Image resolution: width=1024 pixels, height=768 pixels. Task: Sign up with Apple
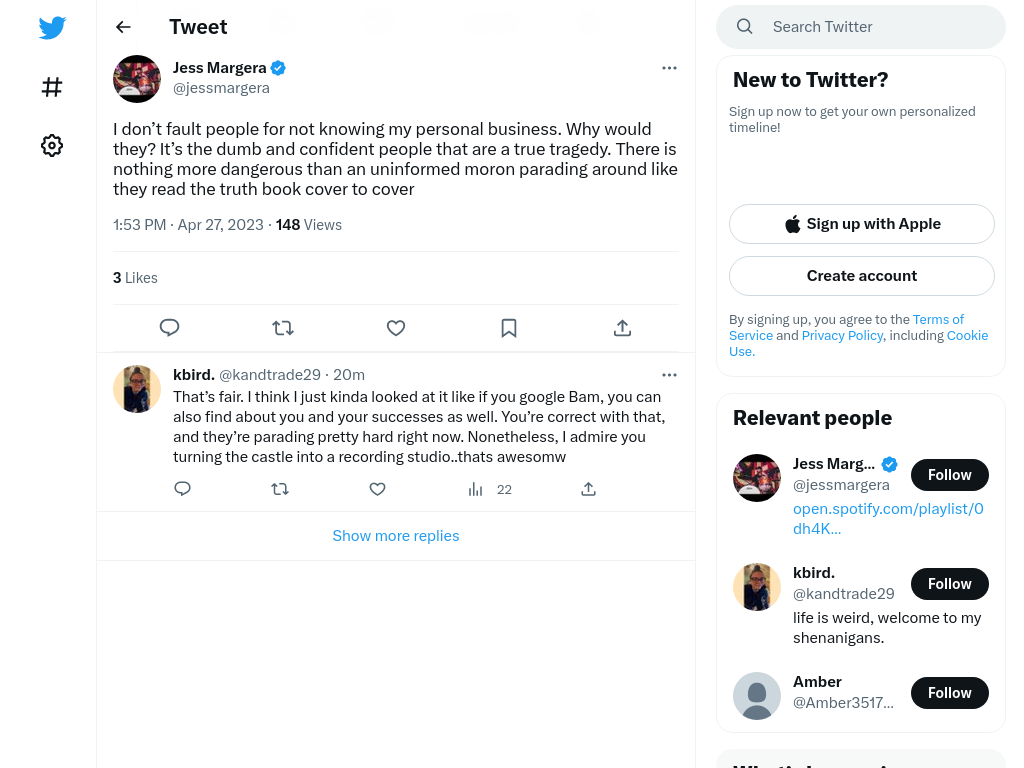[x=861, y=224]
